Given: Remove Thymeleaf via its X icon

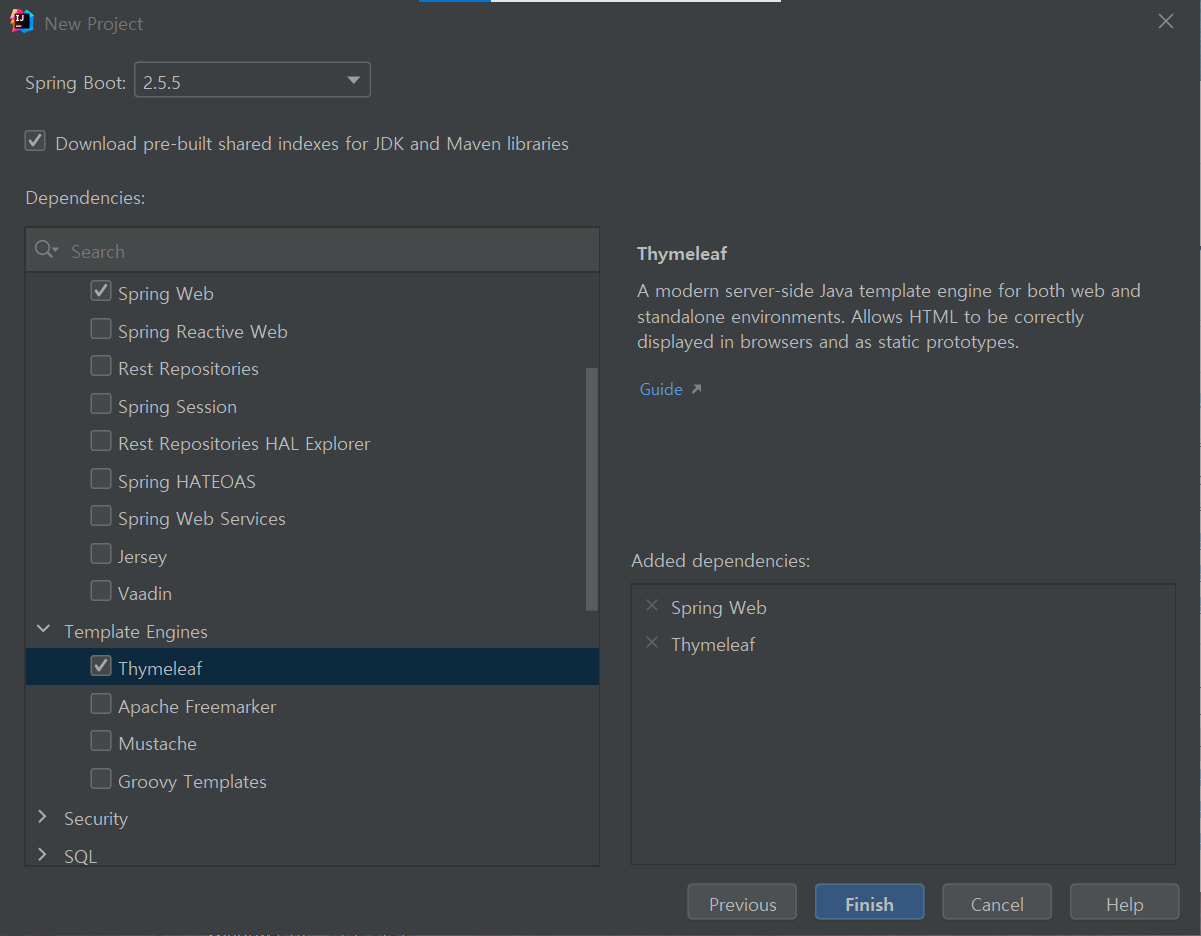Looking at the screenshot, I should 652,643.
